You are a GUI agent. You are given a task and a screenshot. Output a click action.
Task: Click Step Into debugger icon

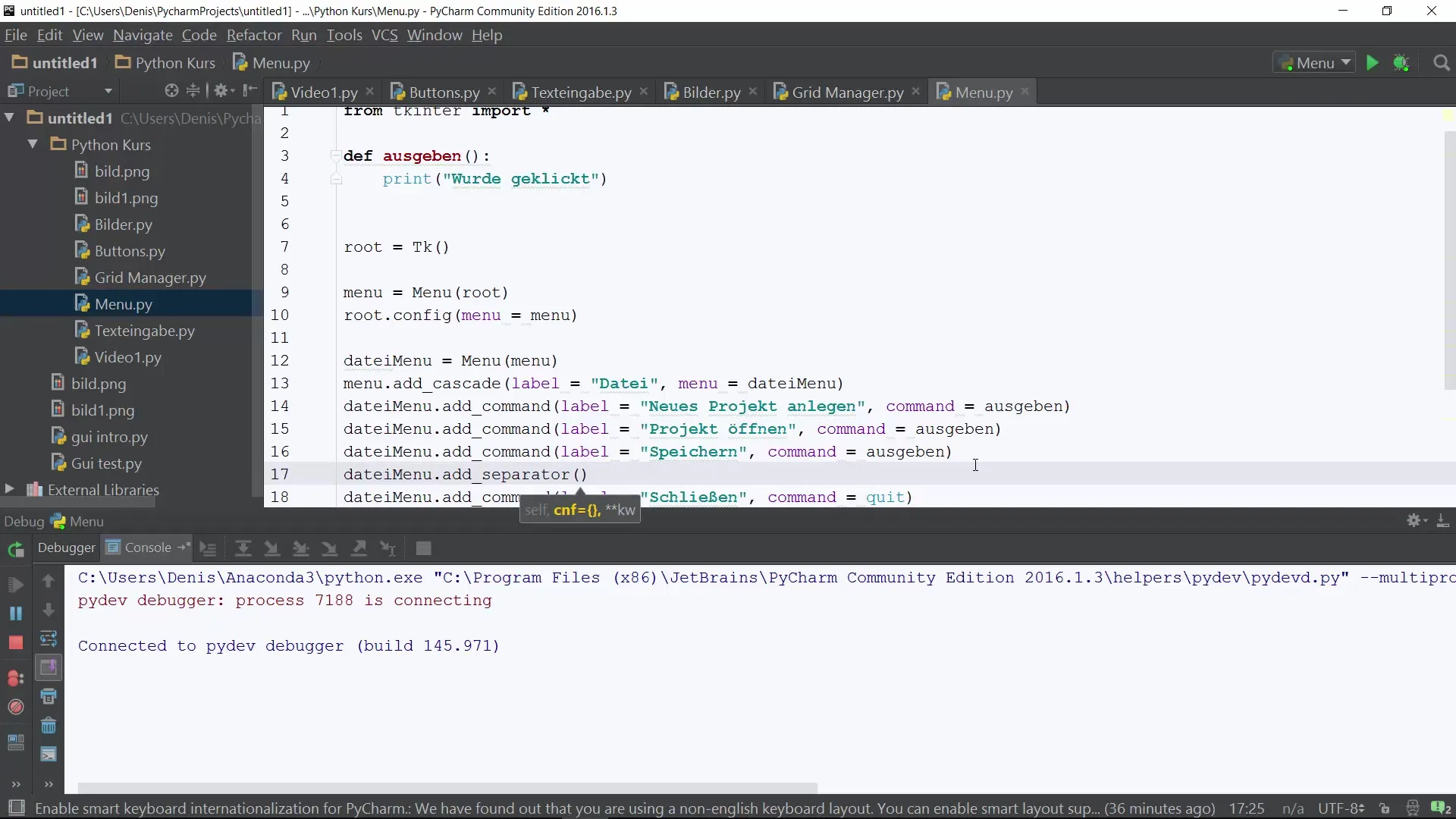pos(271,548)
